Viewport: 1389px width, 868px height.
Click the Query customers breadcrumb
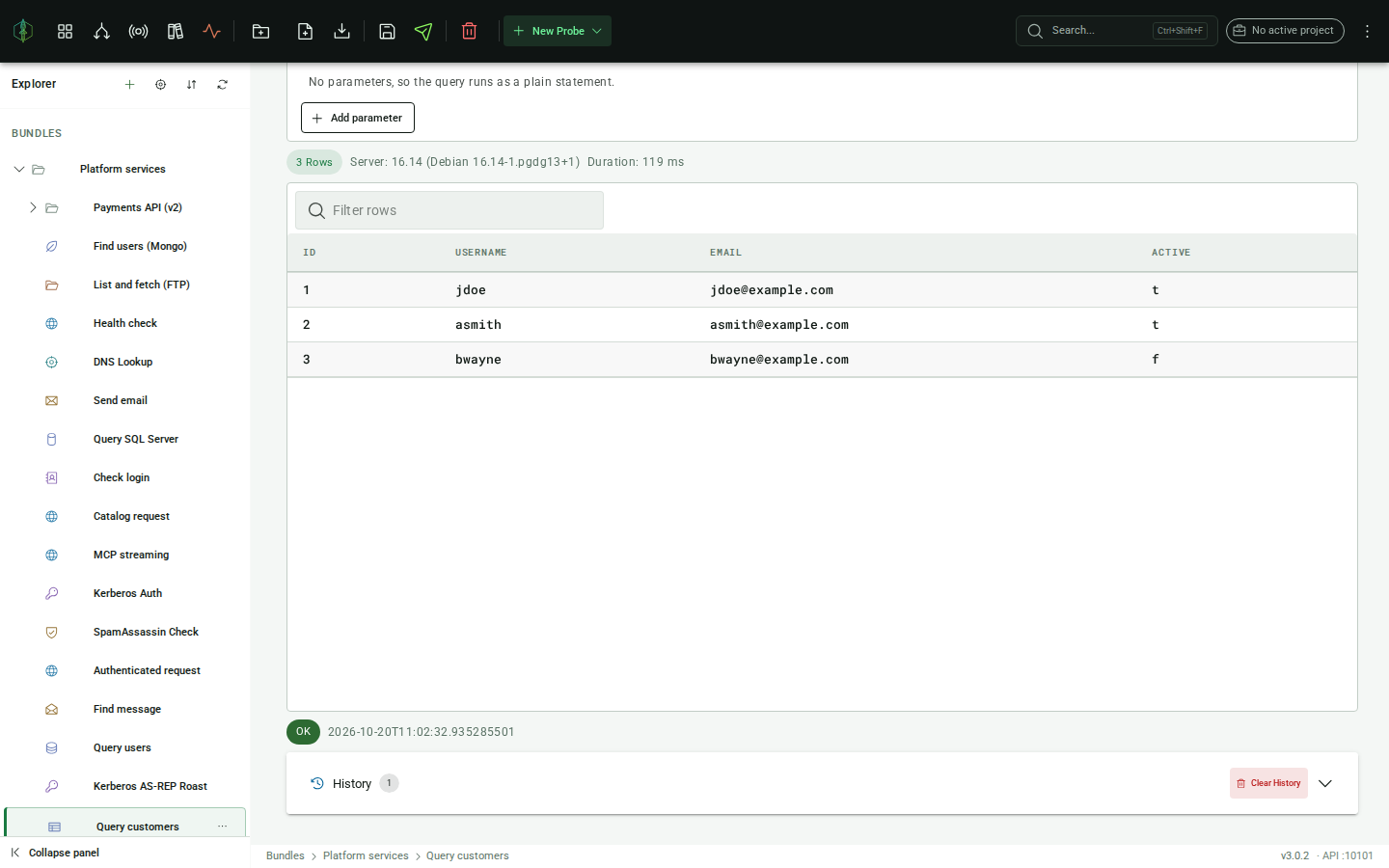click(x=468, y=855)
